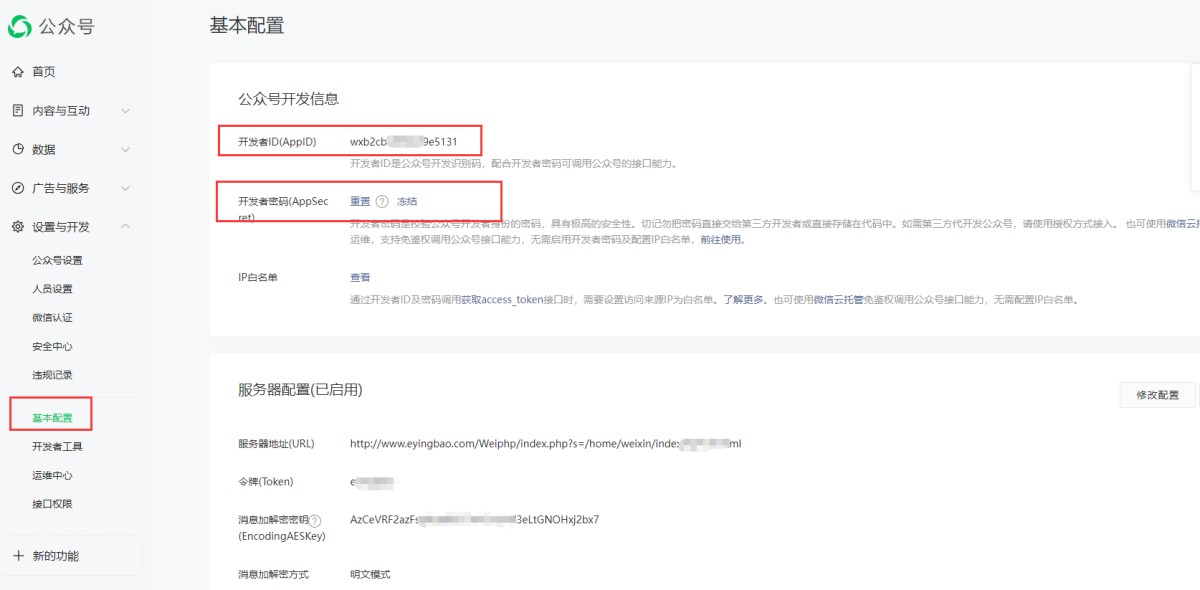Click the help question mark next to 重置
1200x590 pixels.
[382, 201]
